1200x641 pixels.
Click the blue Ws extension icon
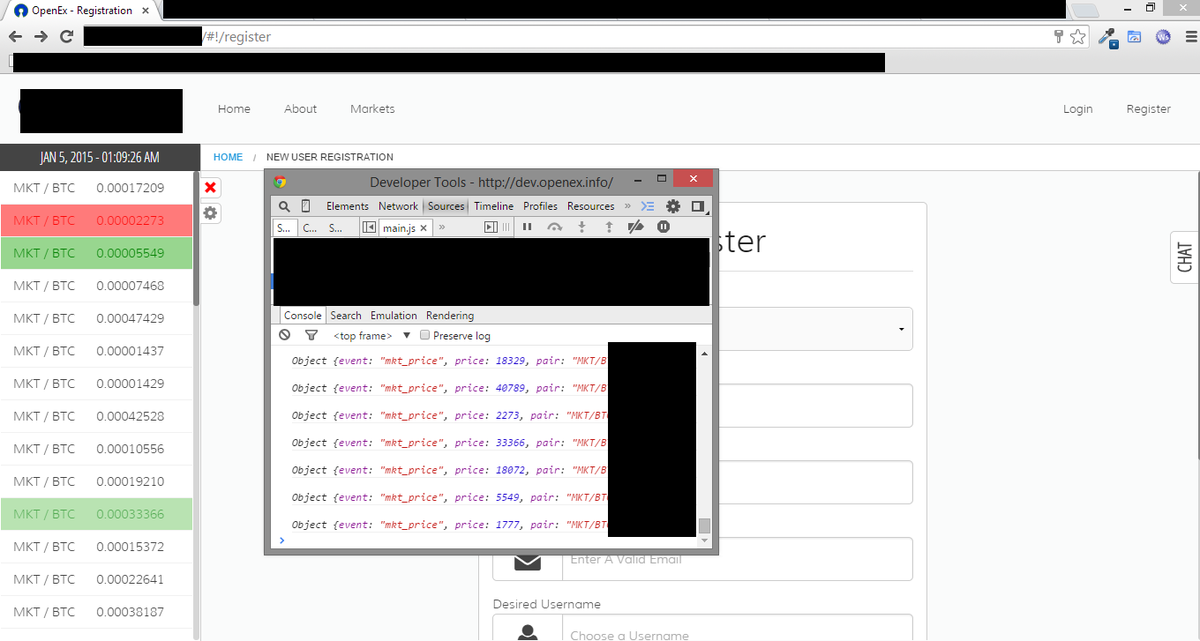point(1163,37)
